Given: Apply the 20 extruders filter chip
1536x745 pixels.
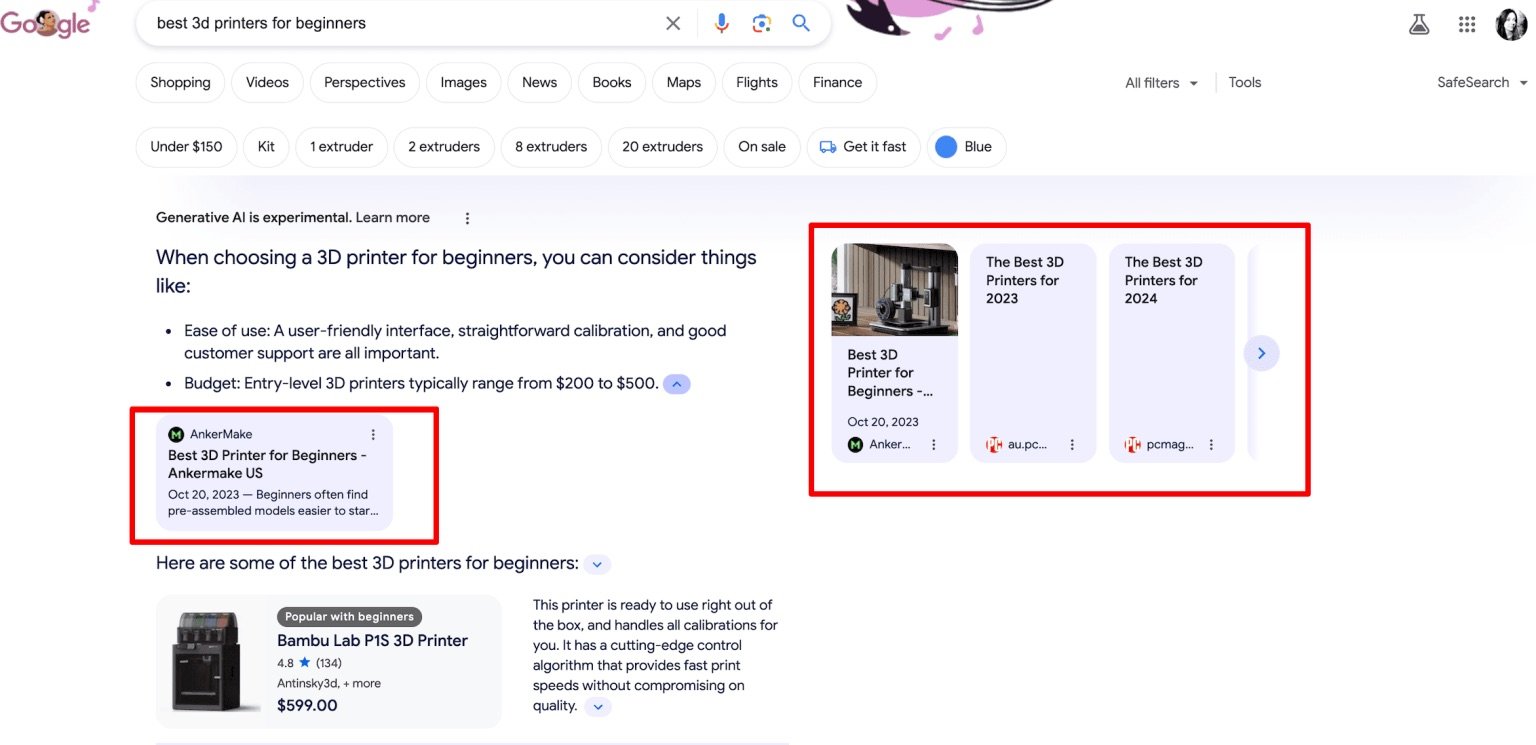Looking at the screenshot, I should [662, 147].
